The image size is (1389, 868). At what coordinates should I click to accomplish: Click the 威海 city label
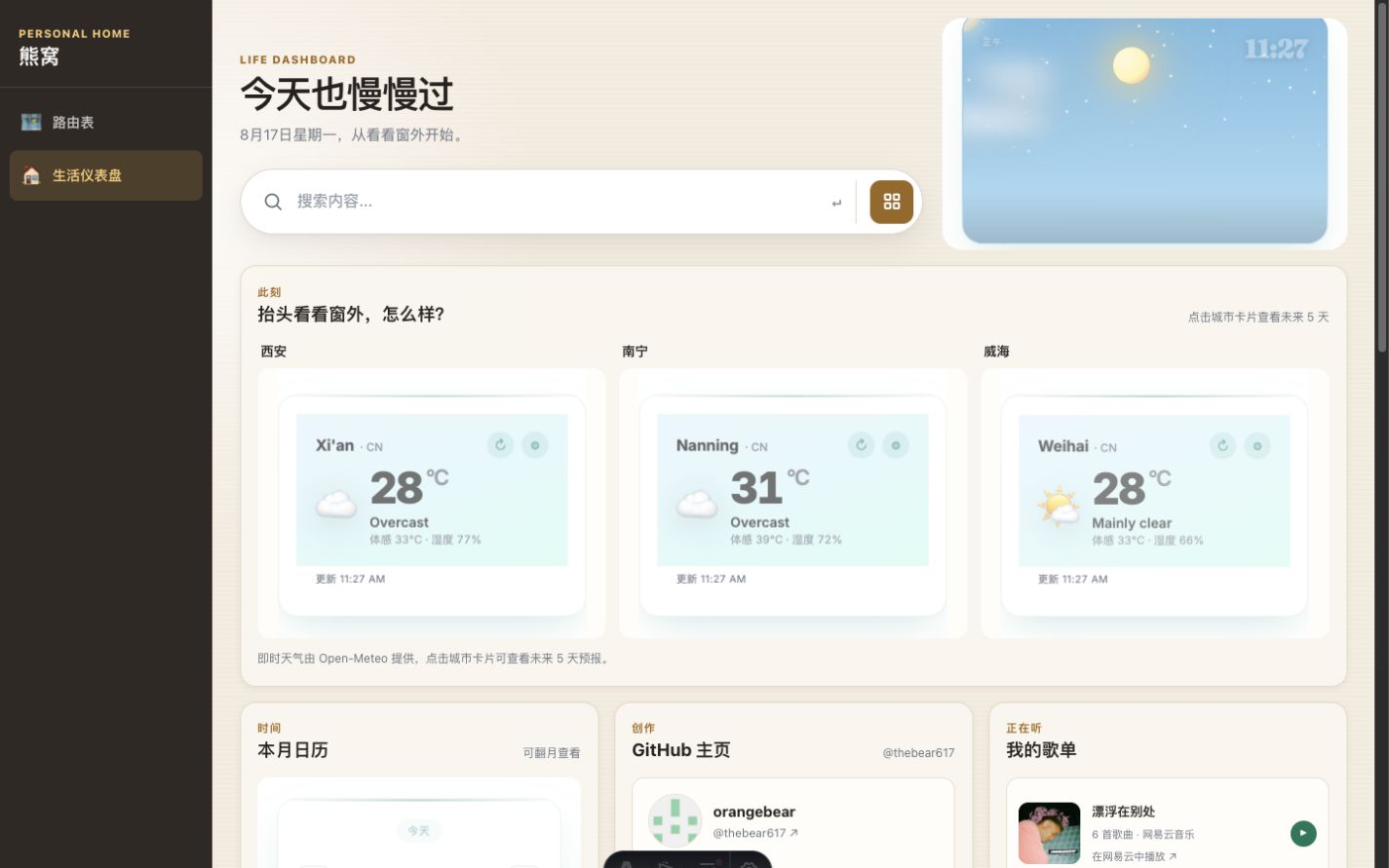pos(996,351)
